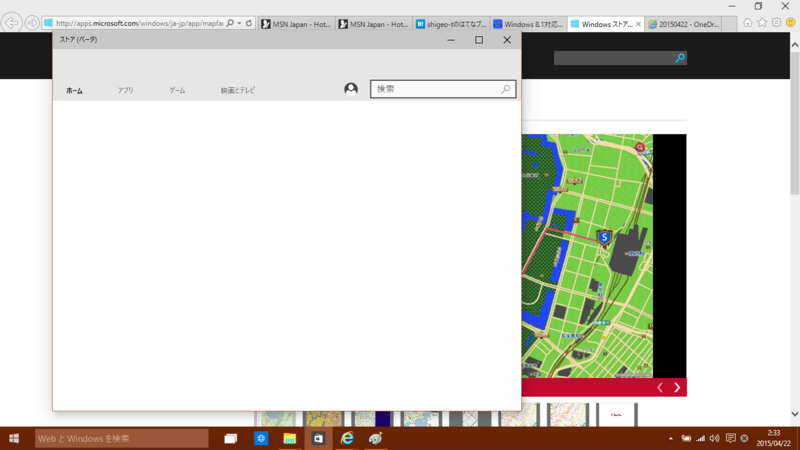This screenshot has height=450, width=800.
Task: Open the Store taskbar icon
Action: pos(318,438)
